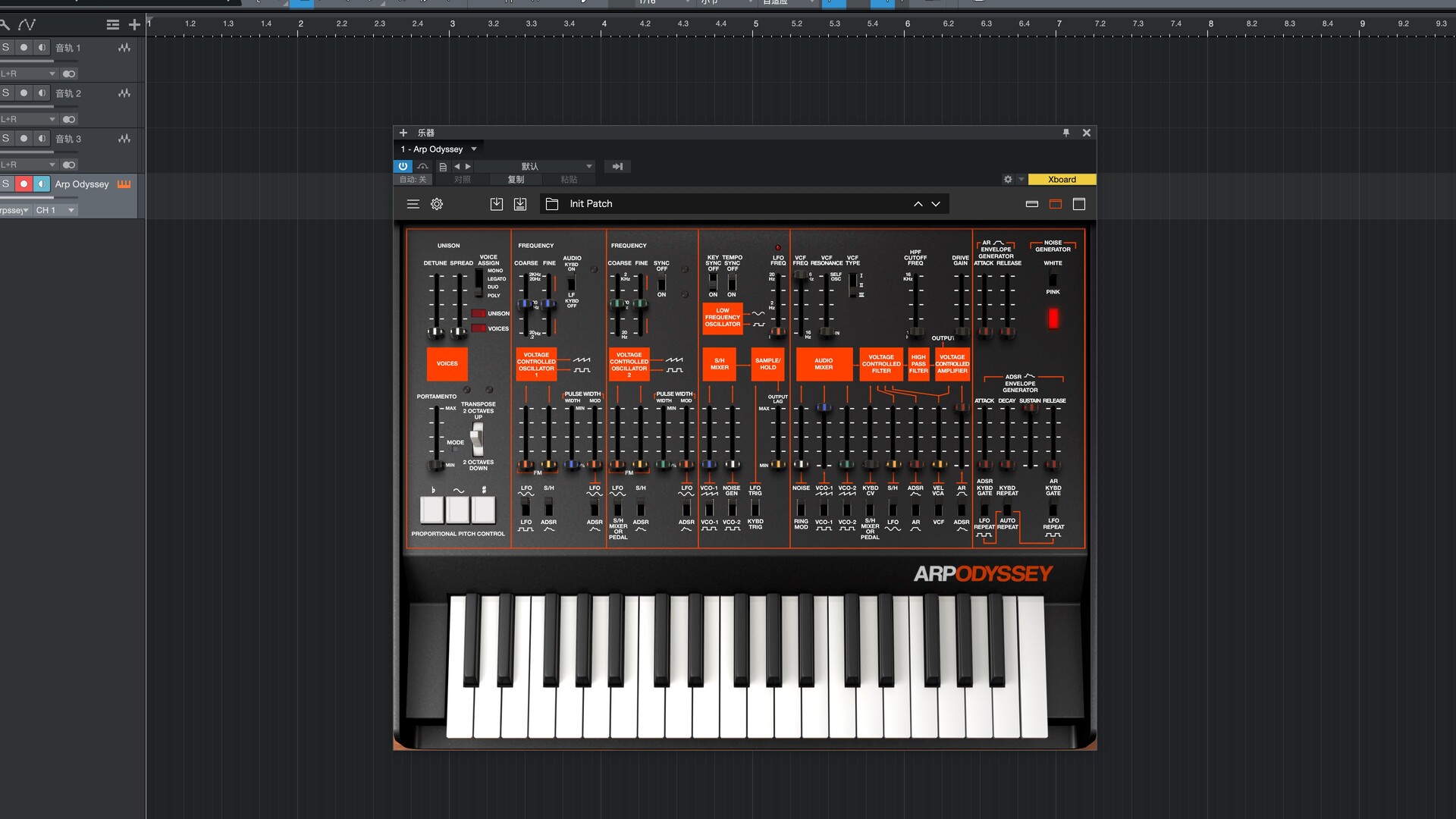1456x819 pixels.
Task: Click the save patch as icon
Action: pos(520,204)
